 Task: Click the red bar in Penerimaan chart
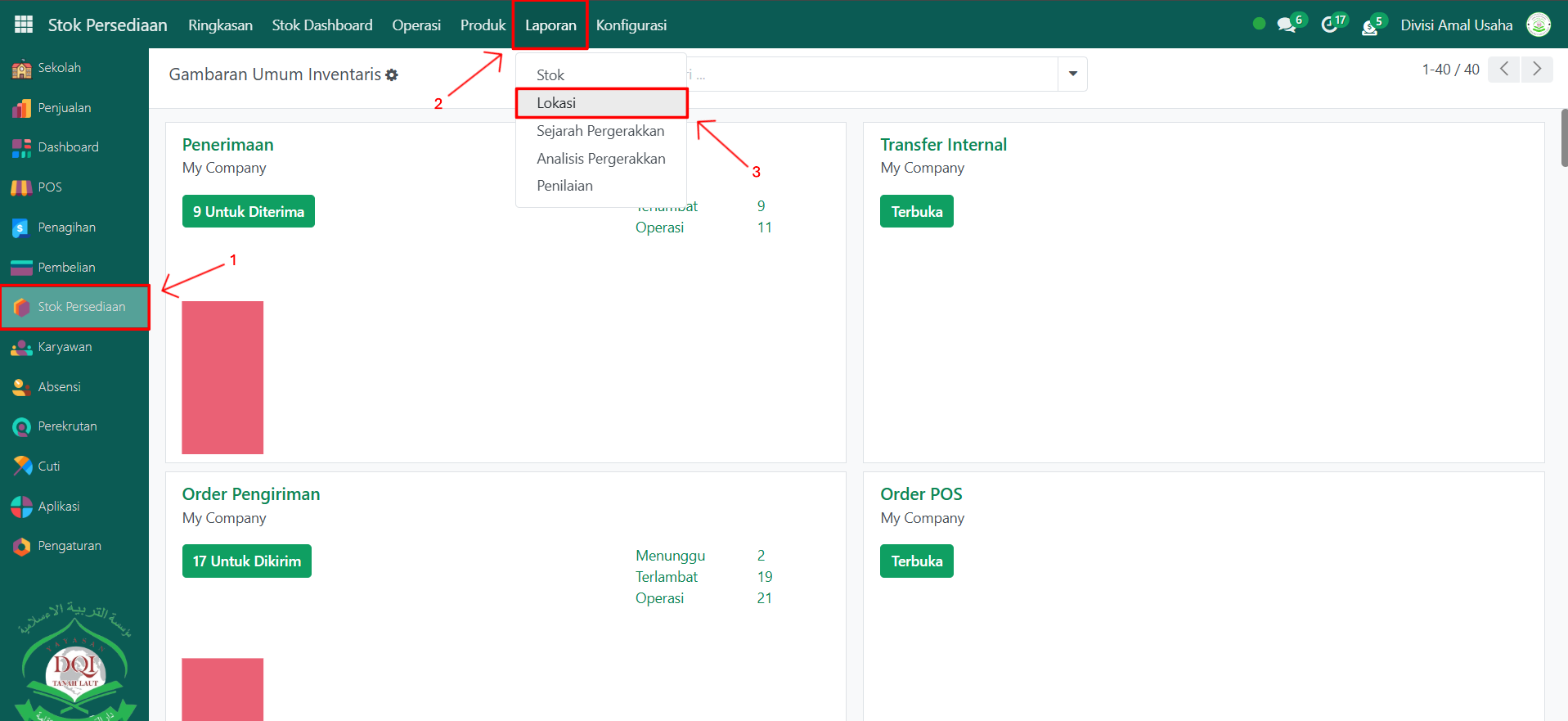point(222,377)
